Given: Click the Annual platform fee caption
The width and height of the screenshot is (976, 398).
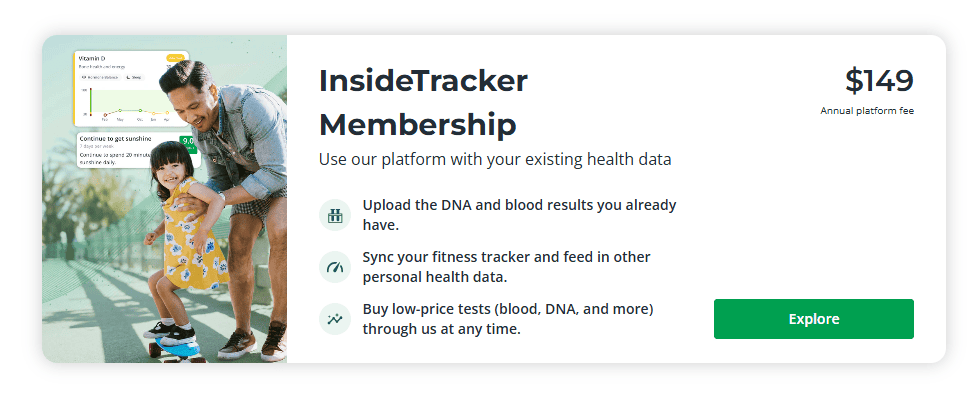Looking at the screenshot, I should (x=867, y=111).
